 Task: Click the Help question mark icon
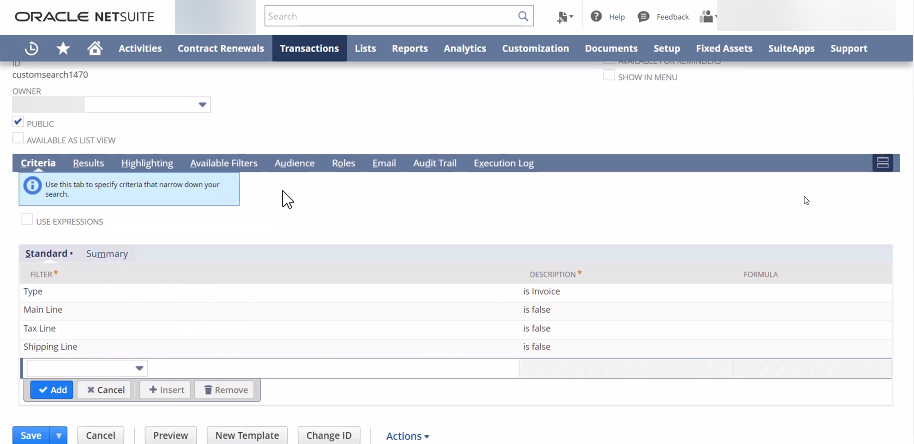[x=596, y=16]
